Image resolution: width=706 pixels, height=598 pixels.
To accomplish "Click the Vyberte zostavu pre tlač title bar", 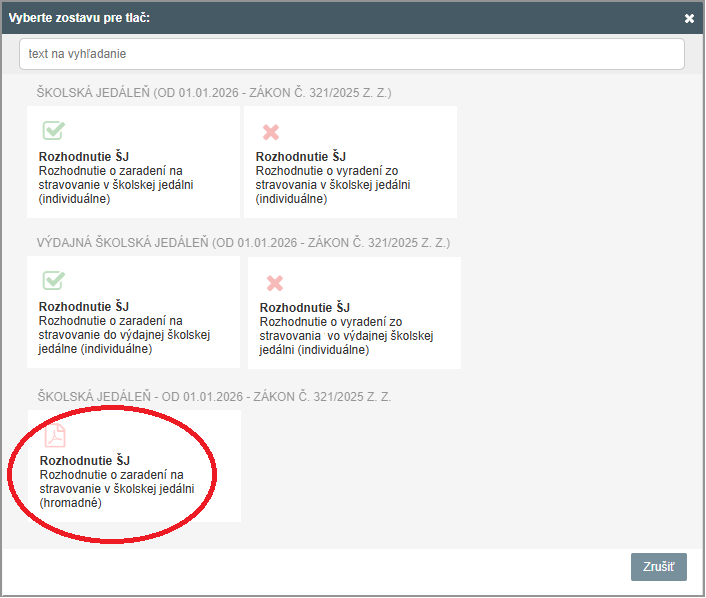I will (300, 18).
